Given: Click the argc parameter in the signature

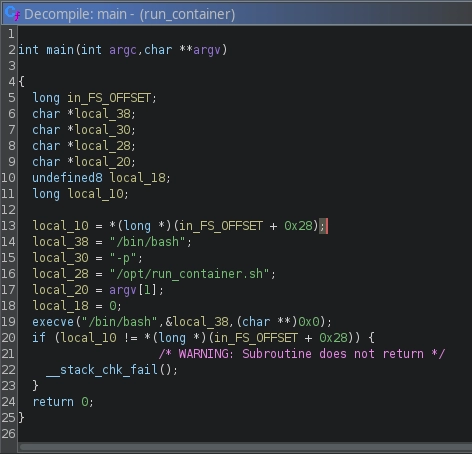Looking at the screenshot, I should point(123,50).
